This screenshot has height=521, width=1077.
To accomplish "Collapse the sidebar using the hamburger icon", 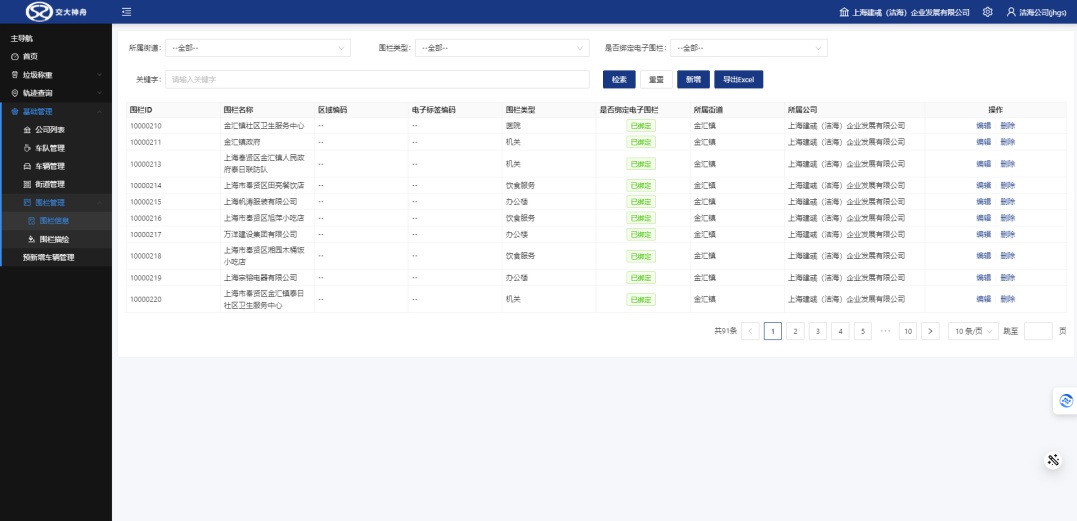I will pos(126,12).
